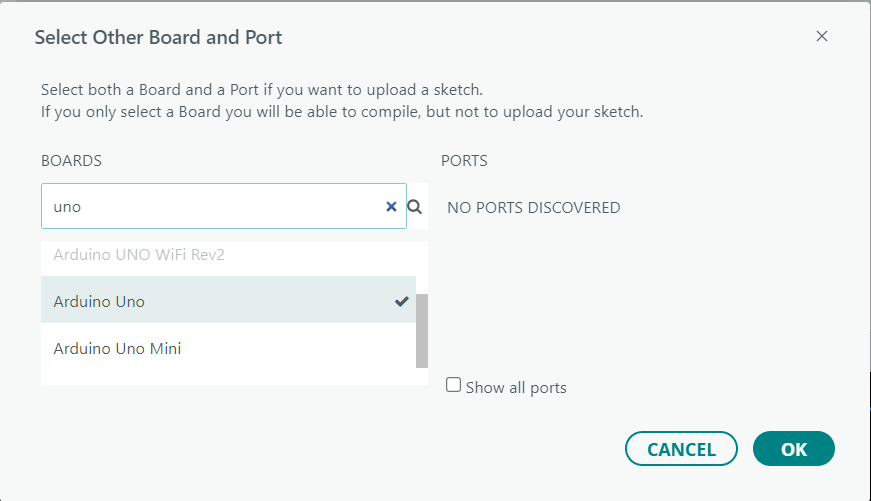Click the BOARDS section heading

(71, 161)
